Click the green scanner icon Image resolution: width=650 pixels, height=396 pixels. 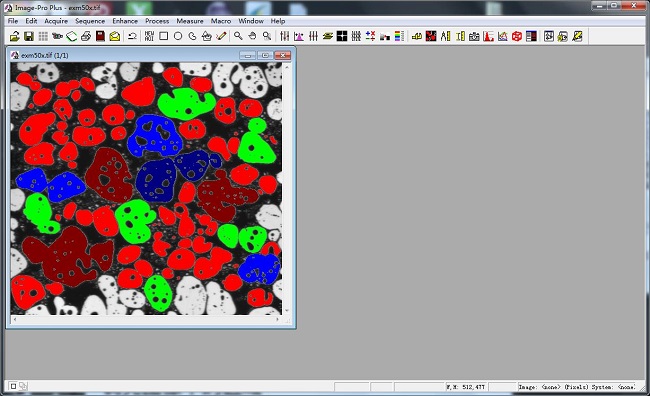point(72,36)
